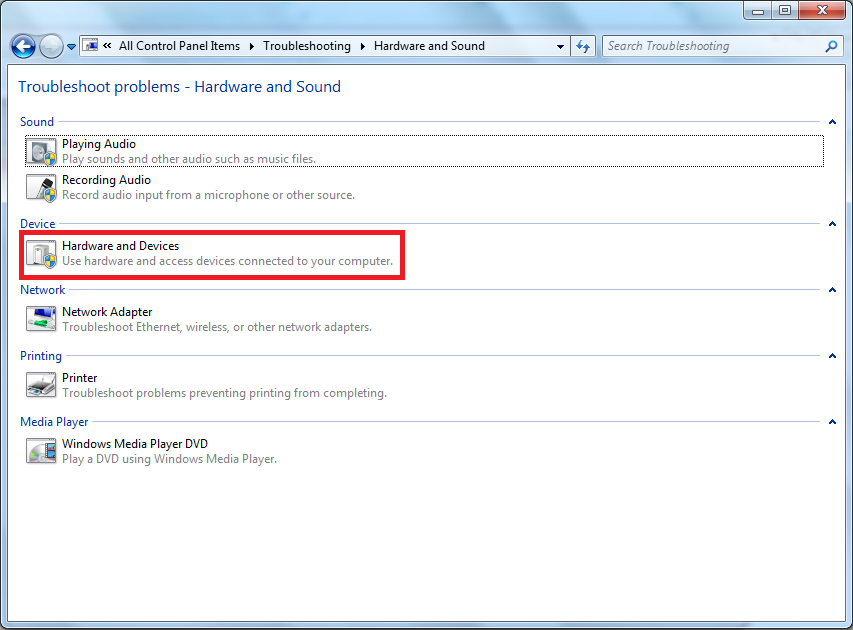
Task: Run the Network Adapter troubleshooter
Action: click(x=424, y=319)
